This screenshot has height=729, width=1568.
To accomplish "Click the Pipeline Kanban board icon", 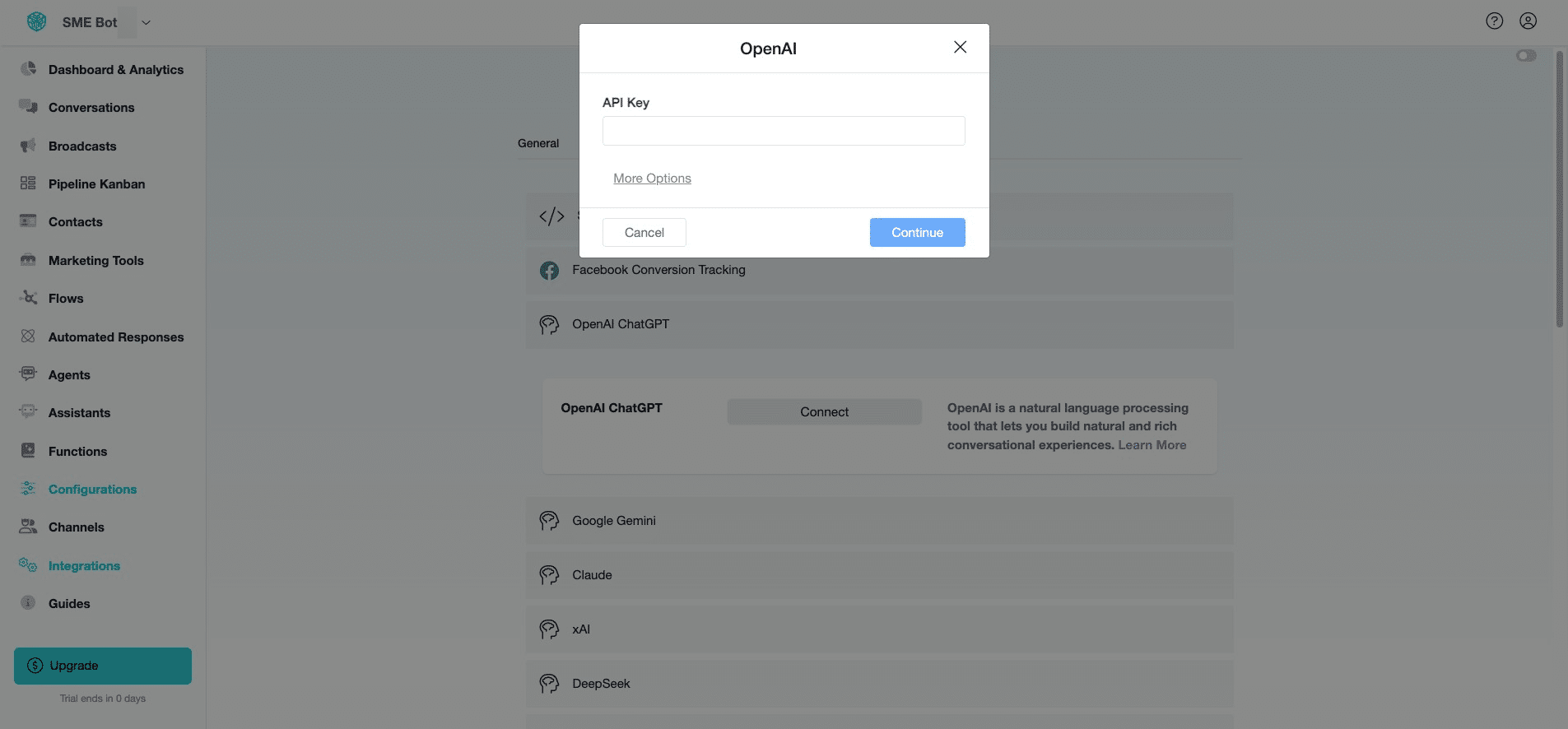I will pos(29,183).
